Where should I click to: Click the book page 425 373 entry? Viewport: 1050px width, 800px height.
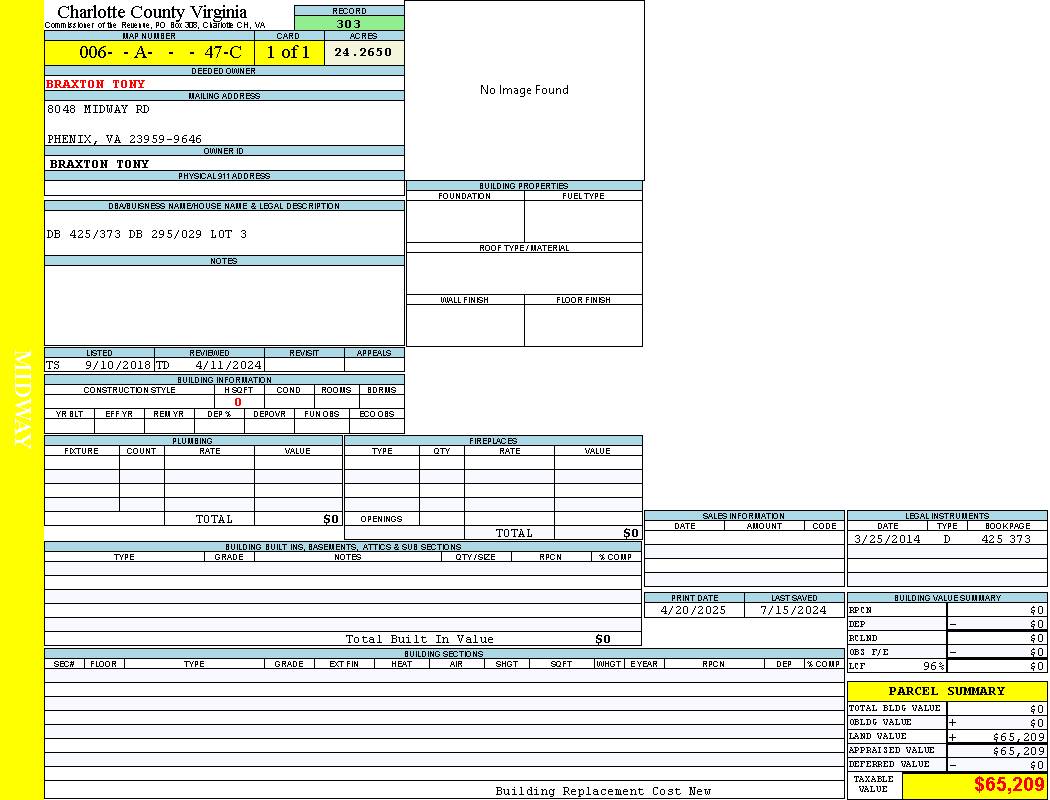pyautogui.click(x=1005, y=539)
